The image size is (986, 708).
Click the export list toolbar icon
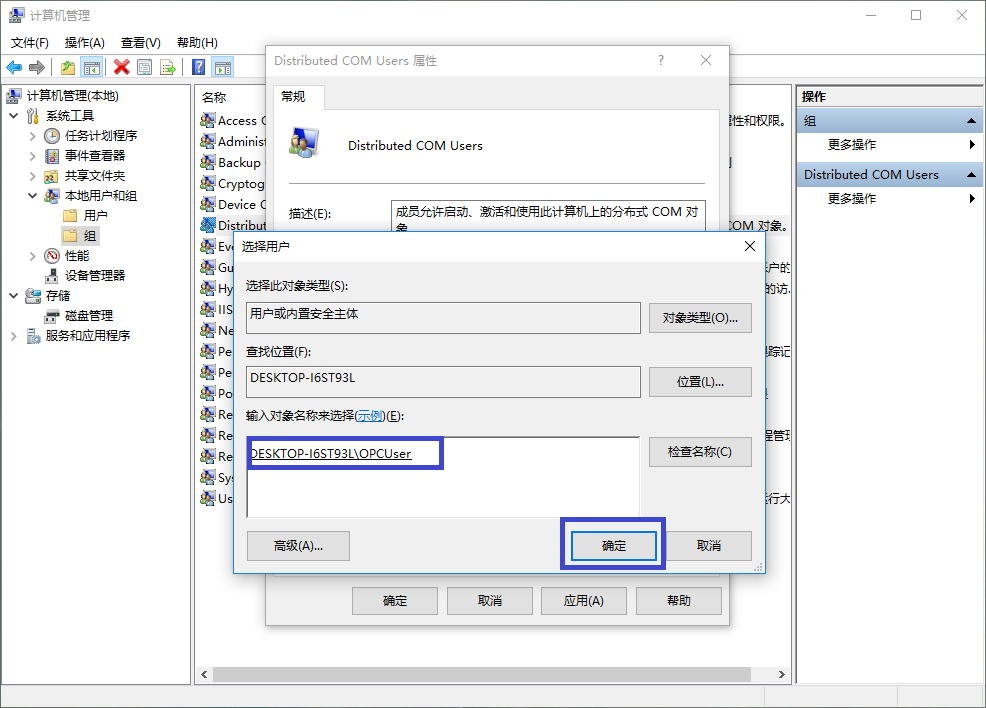click(x=166, y=67)
